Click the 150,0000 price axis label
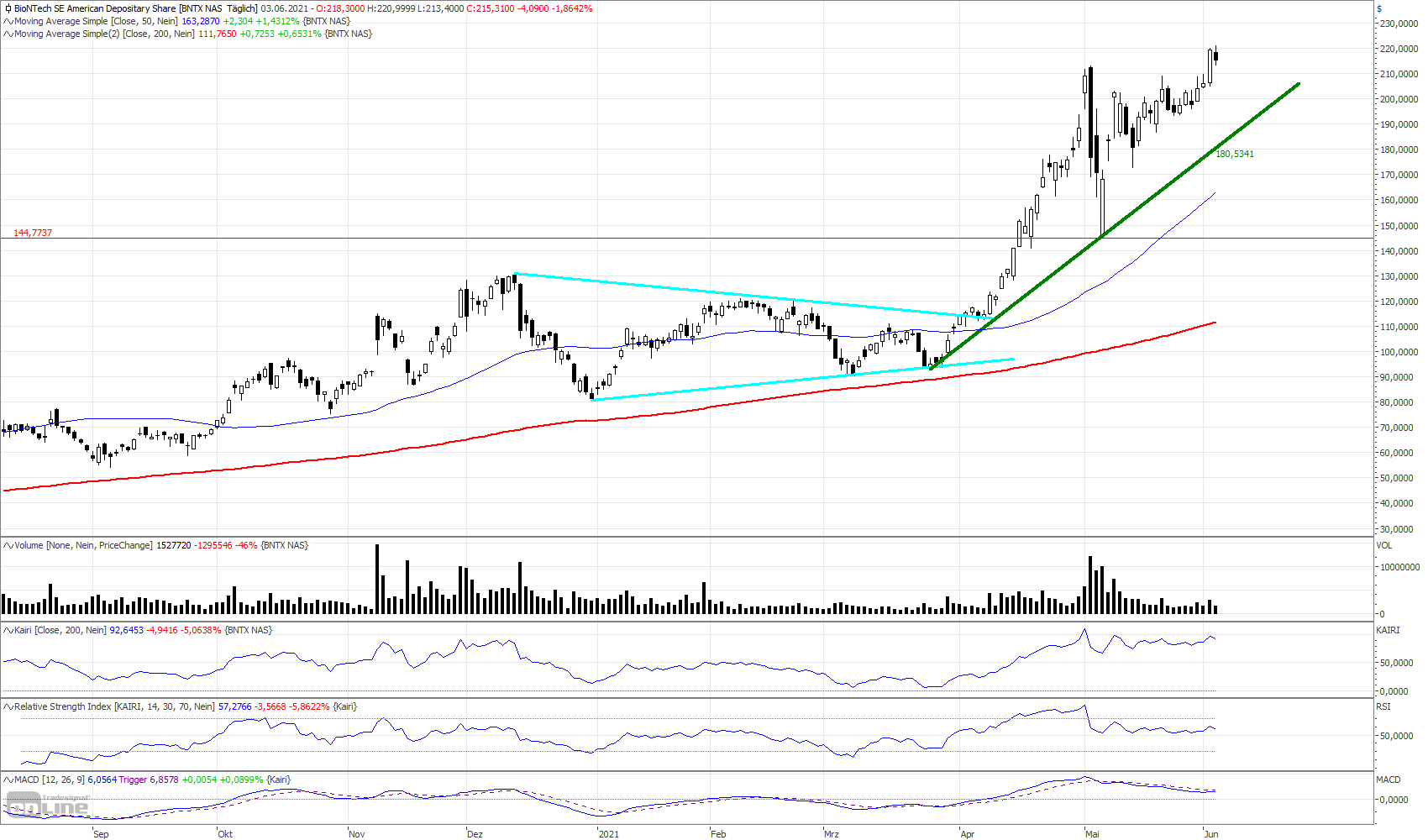 click(1399, 226)
